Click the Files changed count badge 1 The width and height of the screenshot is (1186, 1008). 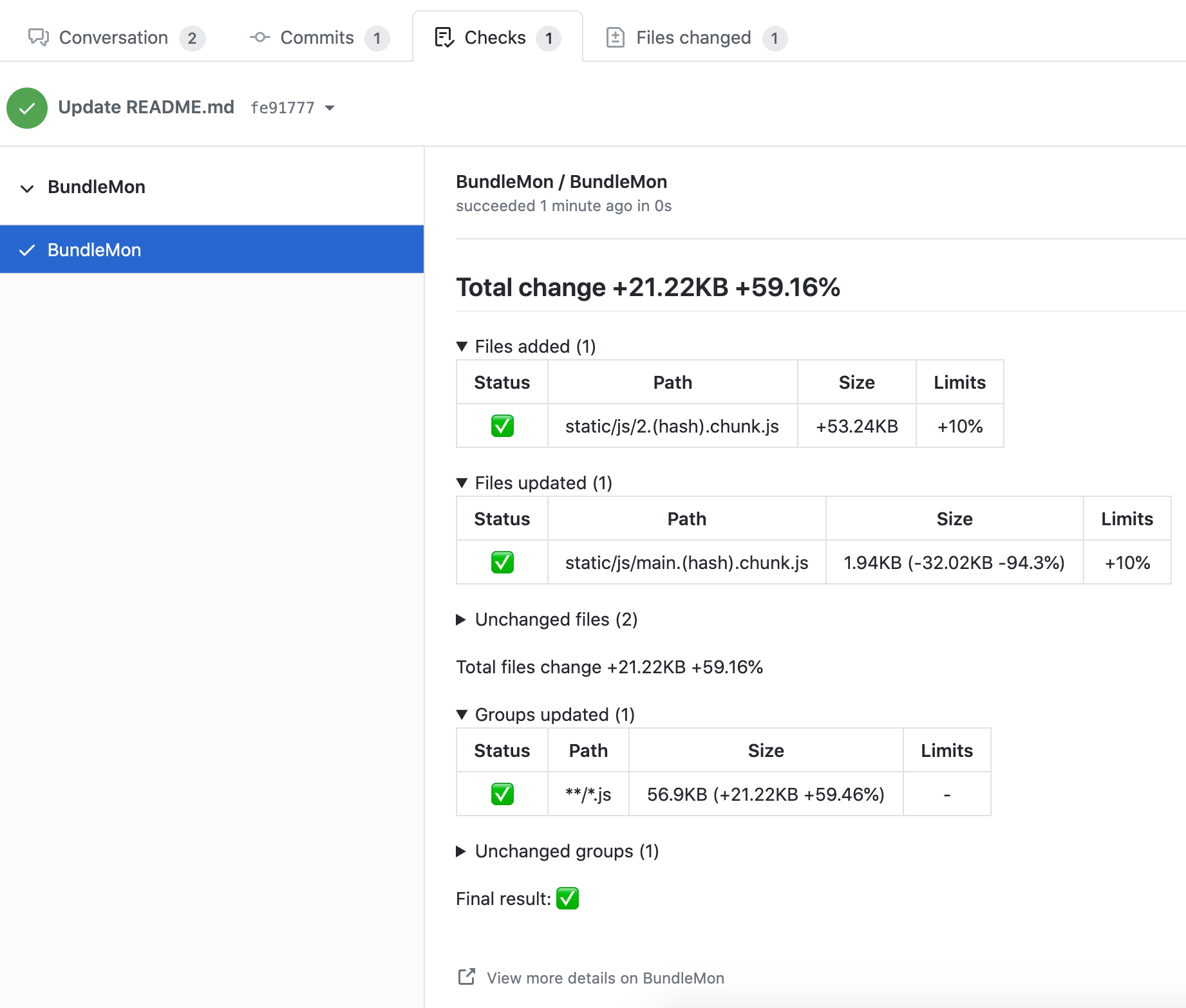[x=775, y=38]
